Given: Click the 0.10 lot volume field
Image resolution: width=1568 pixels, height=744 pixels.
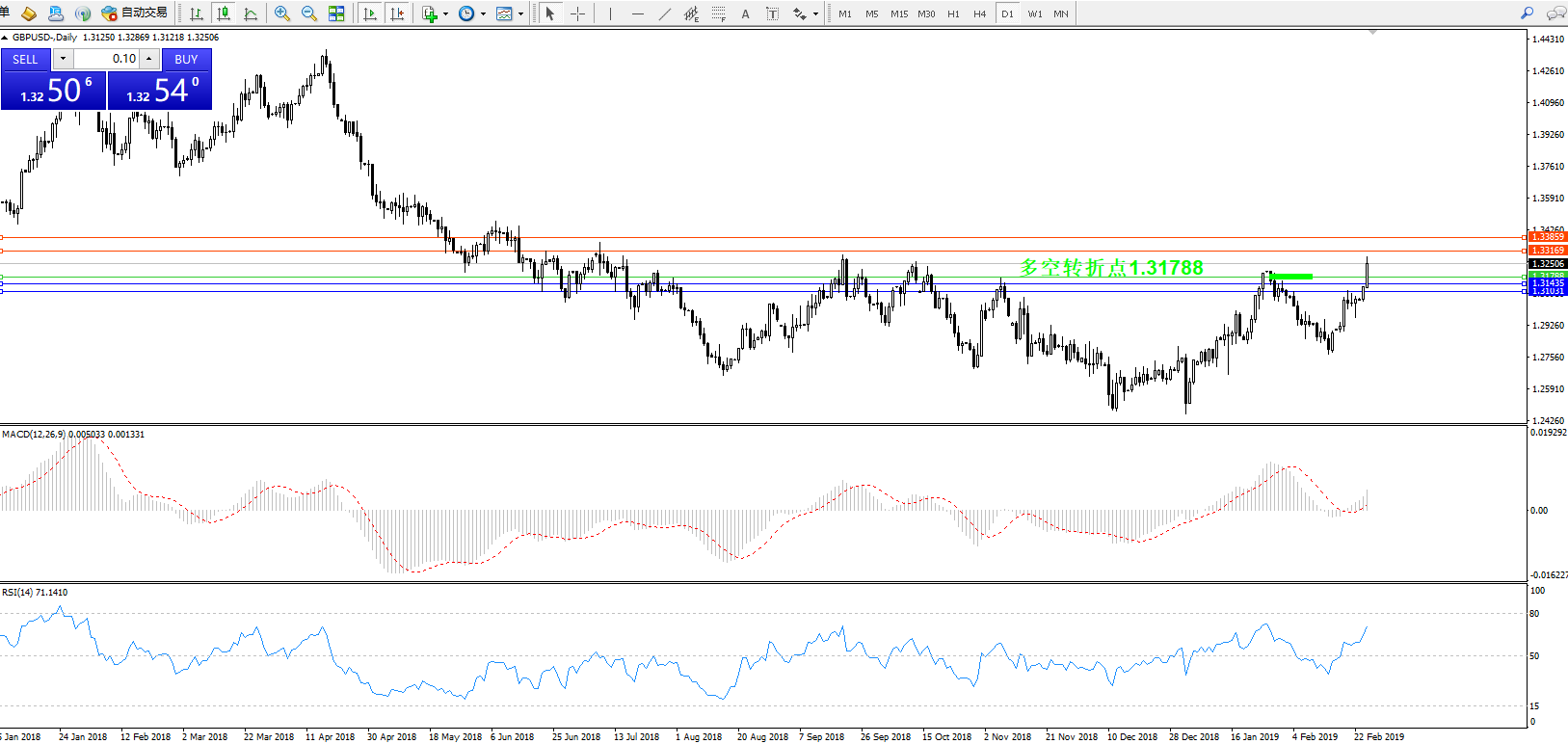Looking at the screenshot, I should click(x=106, y=59).
